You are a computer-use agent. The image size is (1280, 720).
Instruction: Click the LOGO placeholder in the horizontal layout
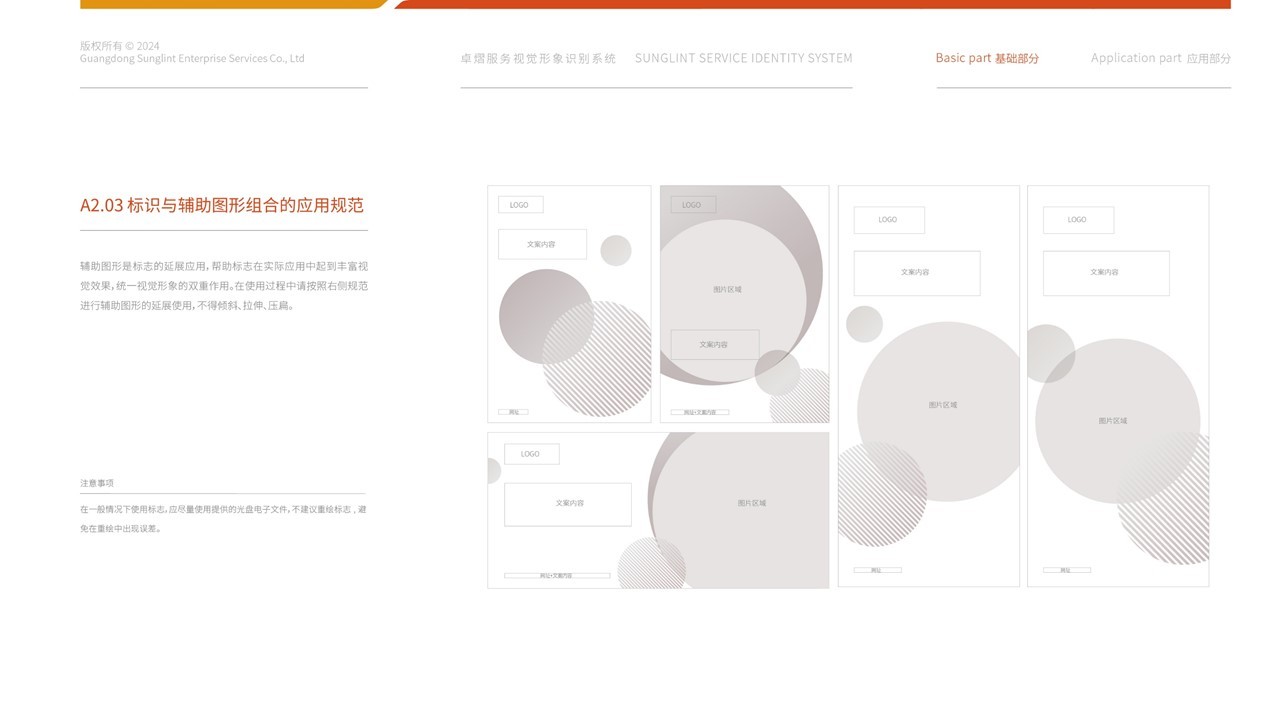530,453
